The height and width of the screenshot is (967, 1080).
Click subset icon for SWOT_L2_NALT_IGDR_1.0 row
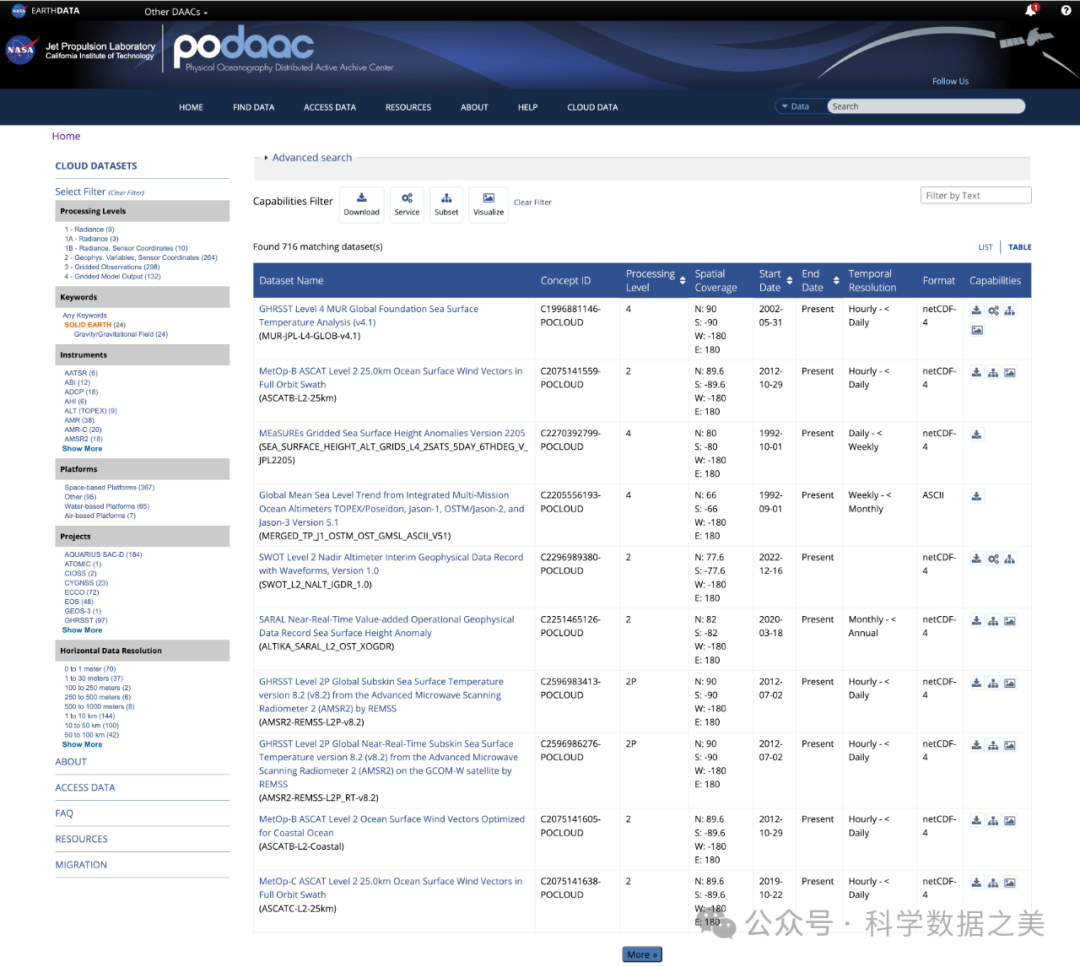[x=1010, y=559]
